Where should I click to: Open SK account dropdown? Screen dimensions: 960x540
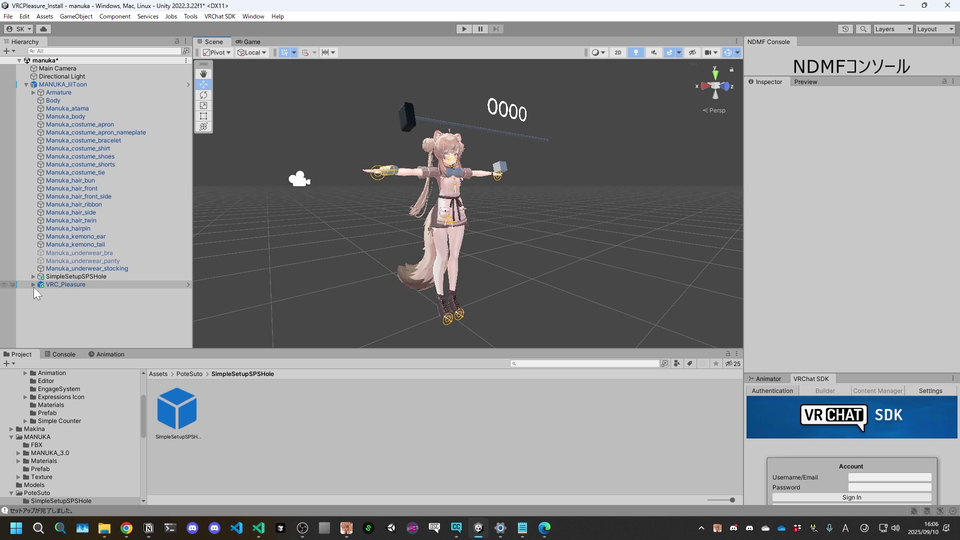point(18,29)
